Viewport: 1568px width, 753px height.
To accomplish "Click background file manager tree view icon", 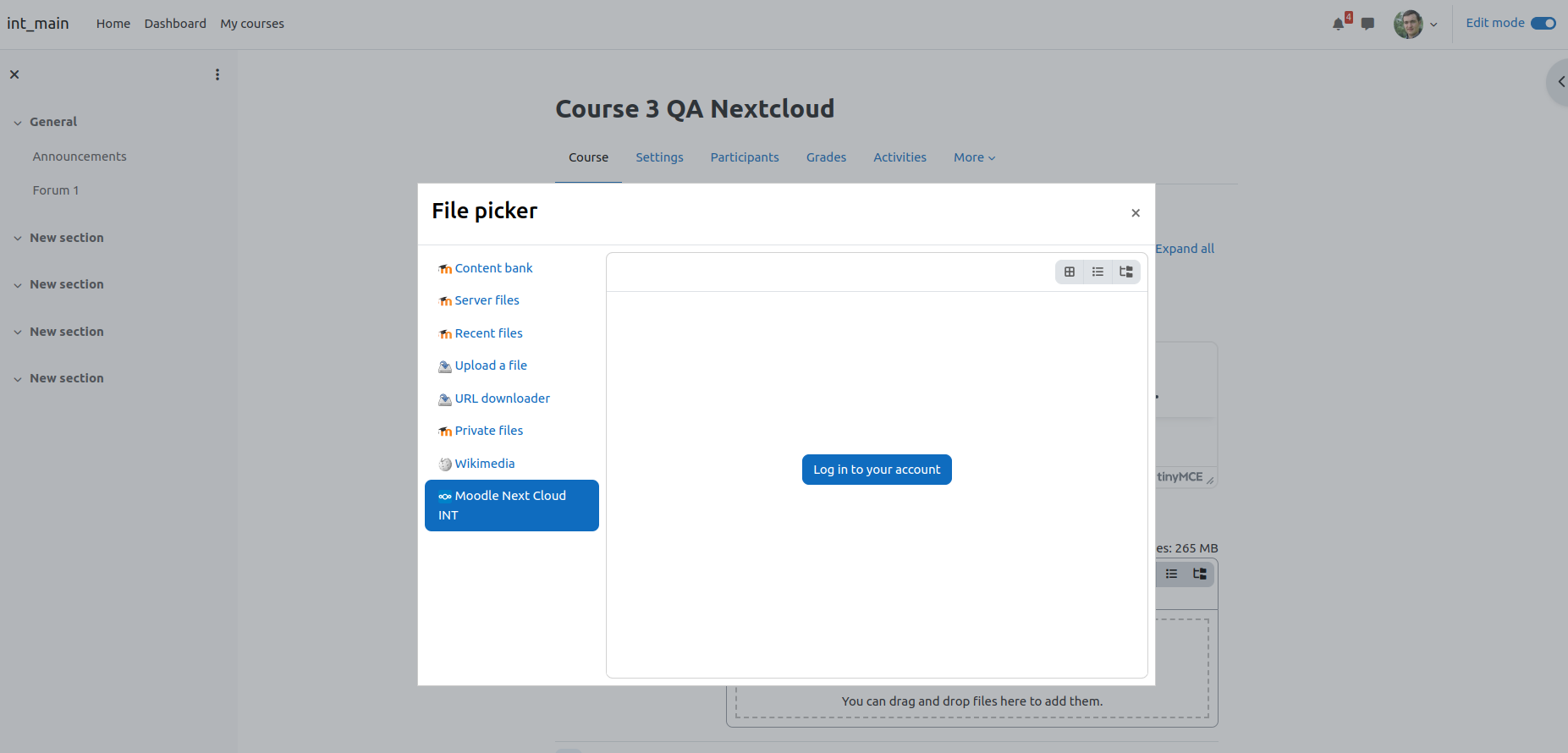I will (1200, 574).
